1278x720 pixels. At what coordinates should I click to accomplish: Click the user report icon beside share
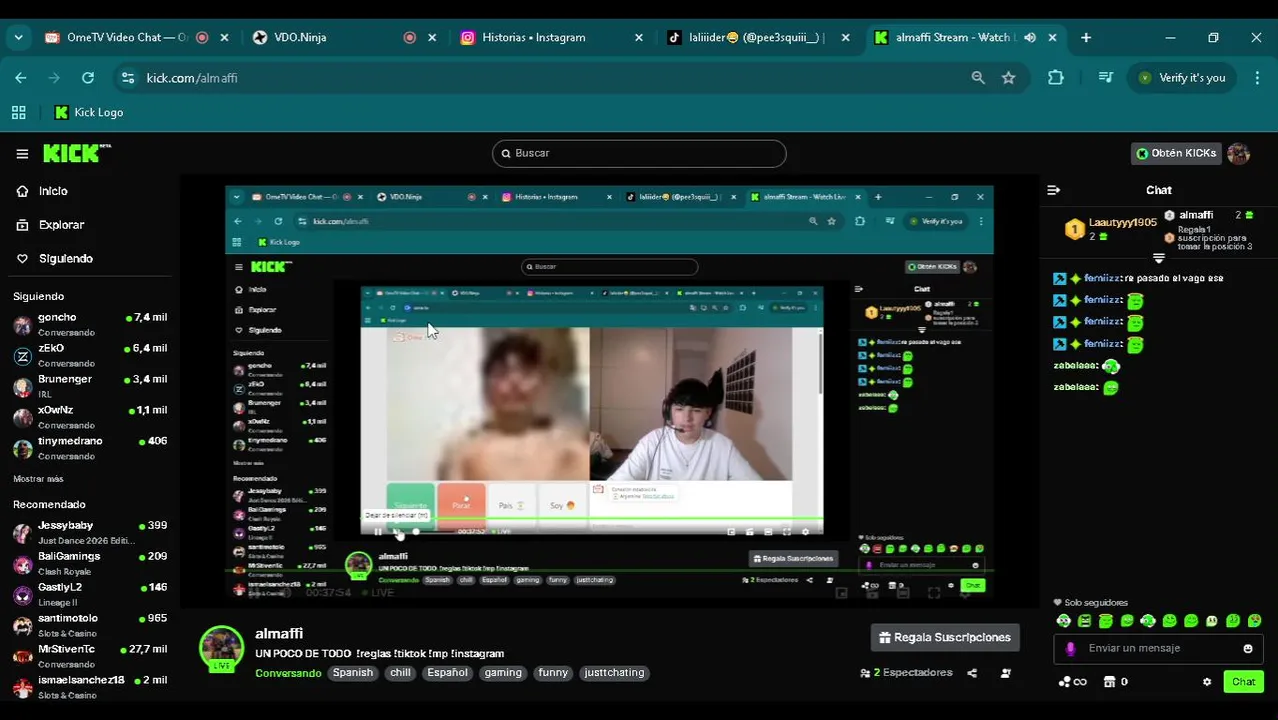[x=1005, y=673]
